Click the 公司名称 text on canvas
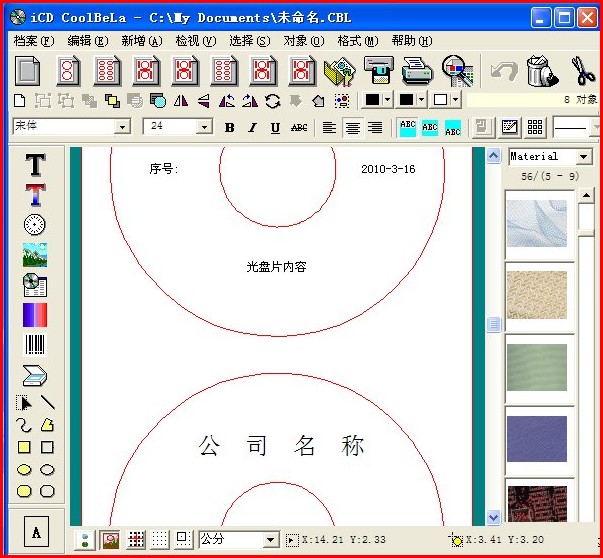 pos(281,446)
